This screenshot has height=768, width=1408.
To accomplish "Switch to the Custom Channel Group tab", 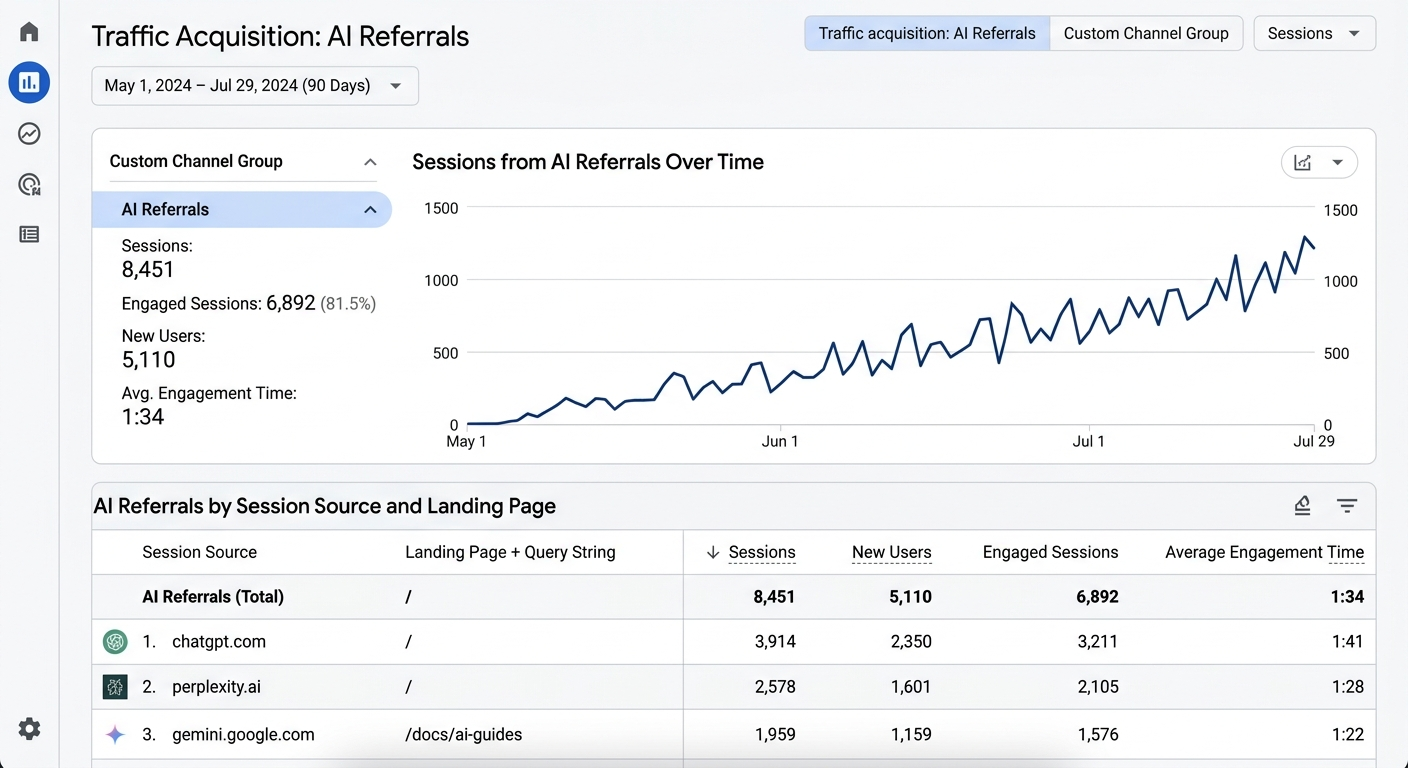I will pos(1146,33).
